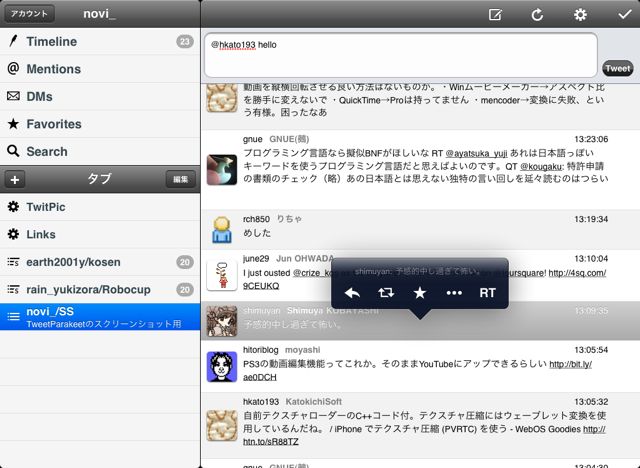Open the Mentions section

click(x=100, y=69)
